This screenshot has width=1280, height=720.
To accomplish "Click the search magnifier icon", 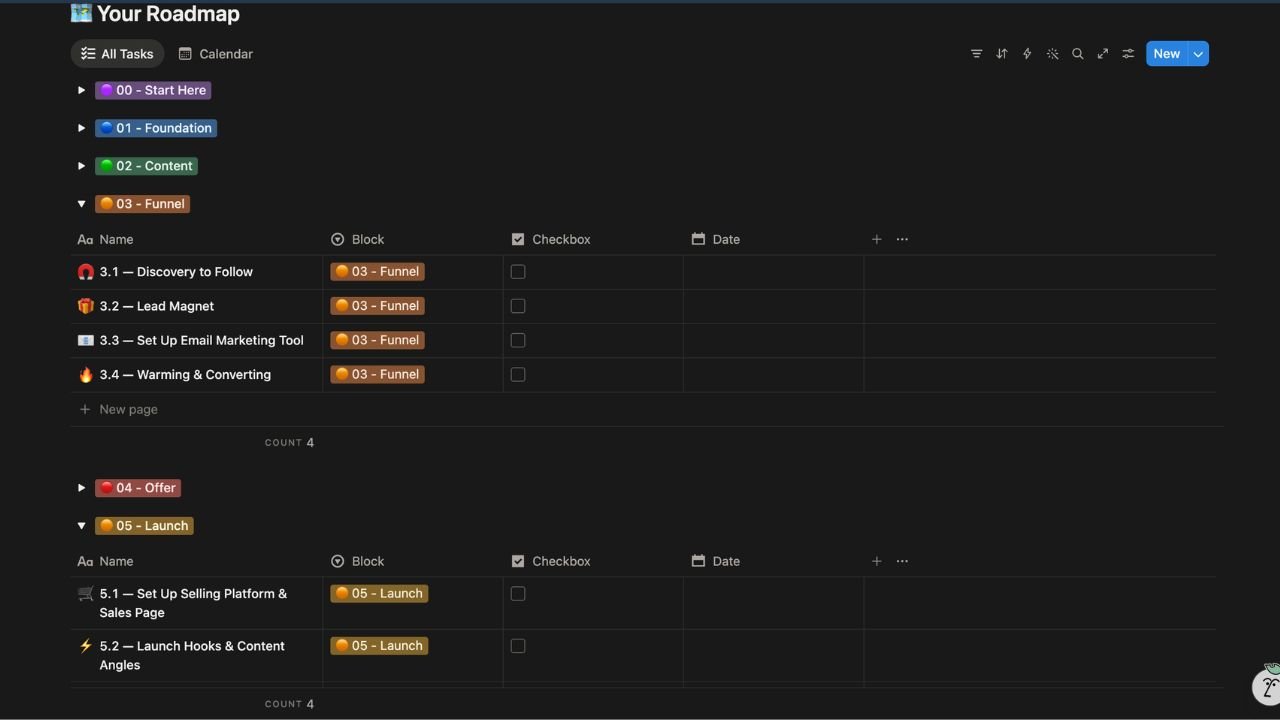I will pyautogui.click(x=1077, y=54).
